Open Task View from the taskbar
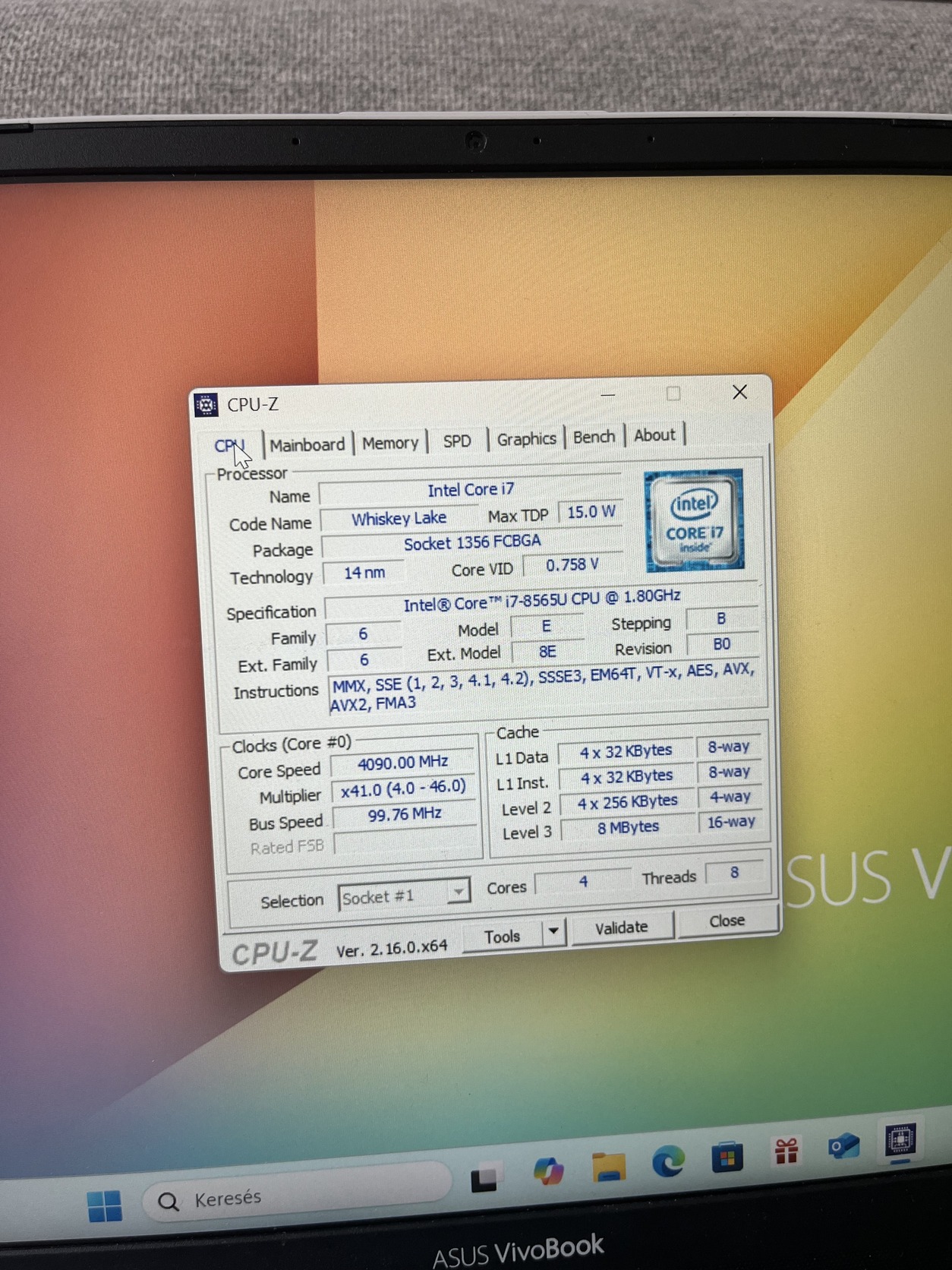 pos(484,1178)
